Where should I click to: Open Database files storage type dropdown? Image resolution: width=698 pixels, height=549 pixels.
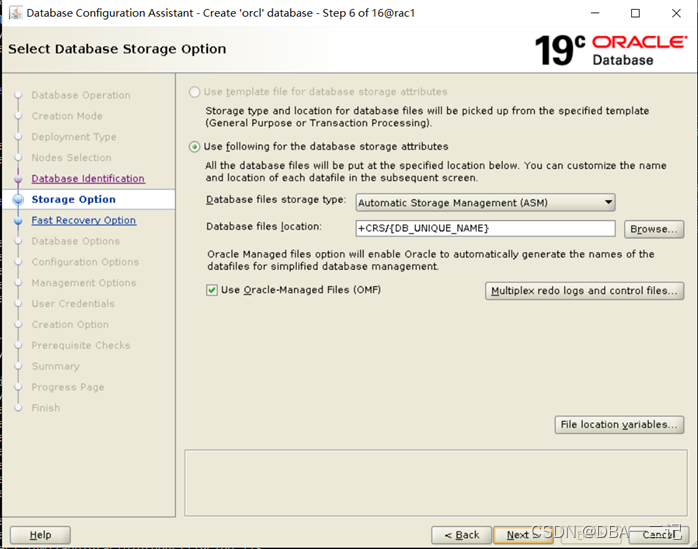[485, 203]
